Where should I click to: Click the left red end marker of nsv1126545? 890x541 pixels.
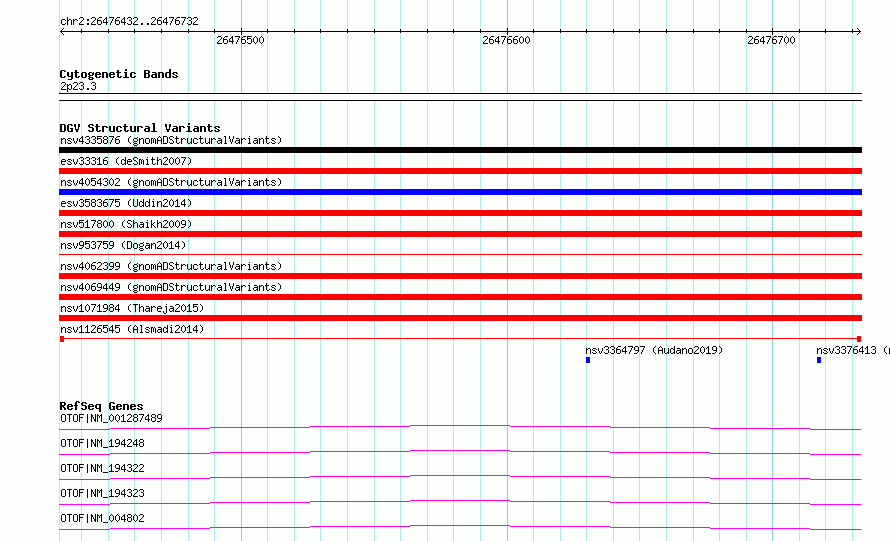[x=62, y=339]
